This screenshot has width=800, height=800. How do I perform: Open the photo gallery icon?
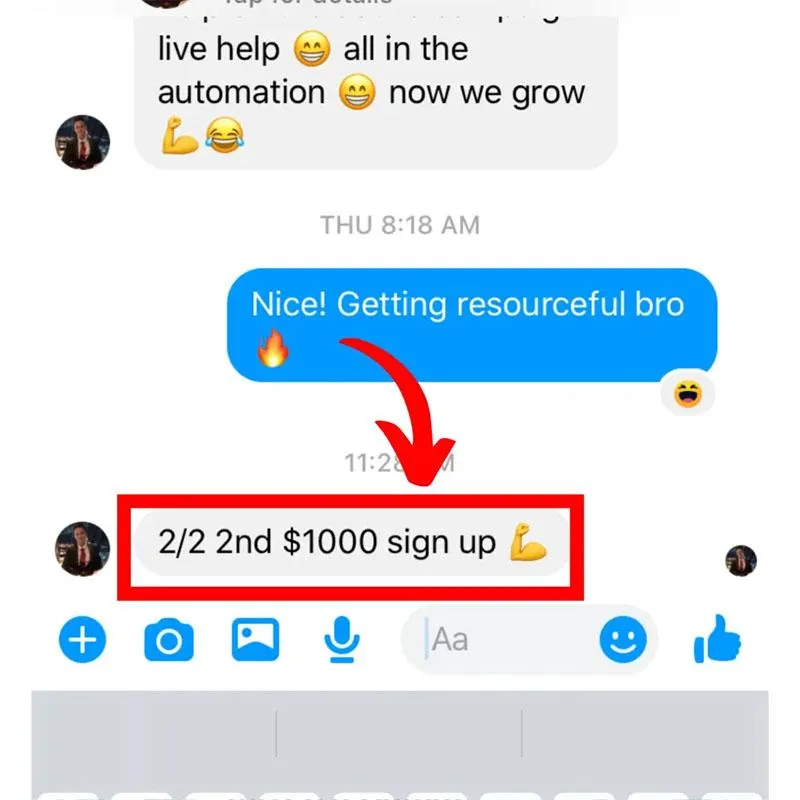tap(255, 639)
